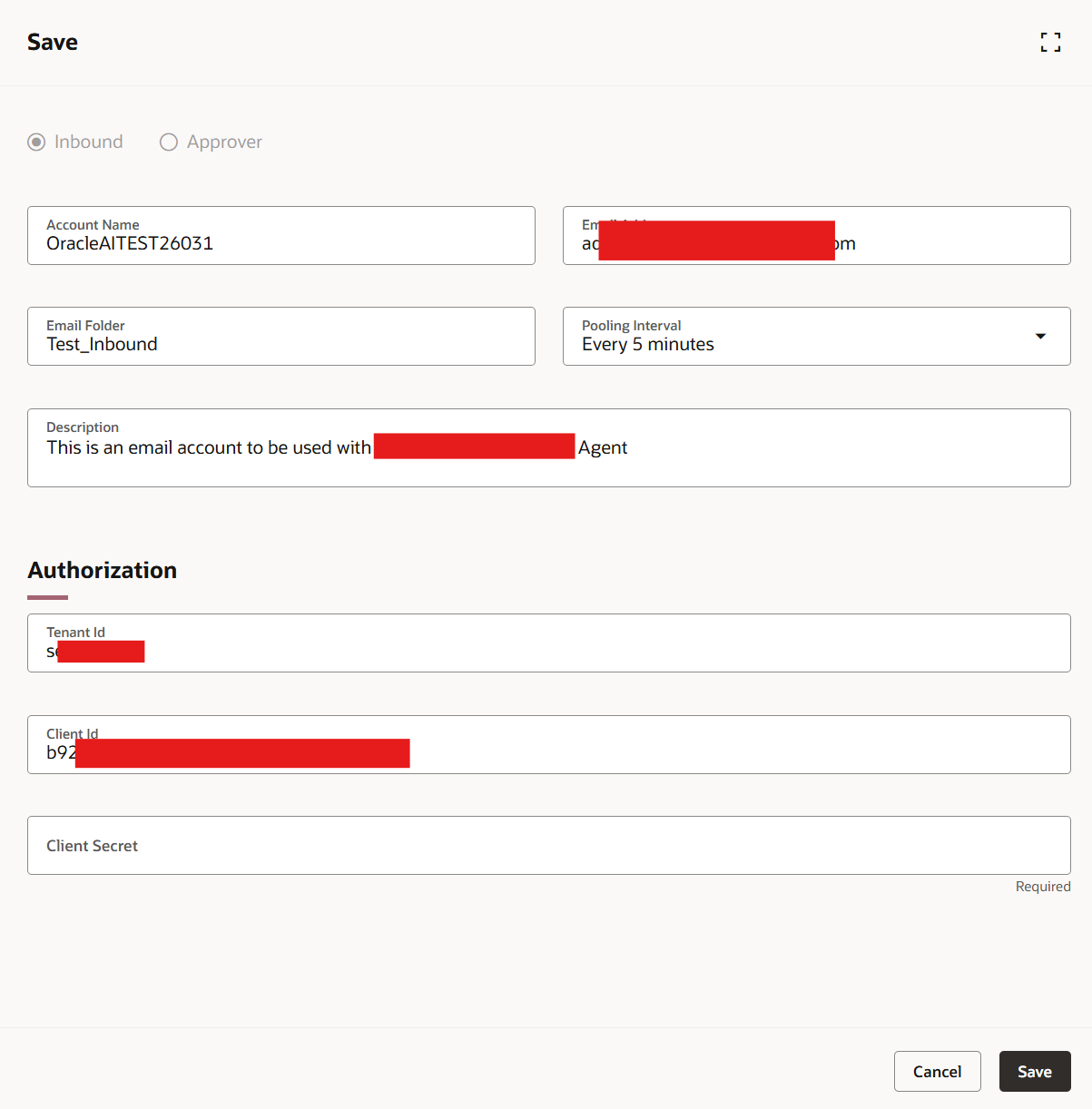Edit the Description text area
This screenshot has height=1109, width=1092.
549,448
